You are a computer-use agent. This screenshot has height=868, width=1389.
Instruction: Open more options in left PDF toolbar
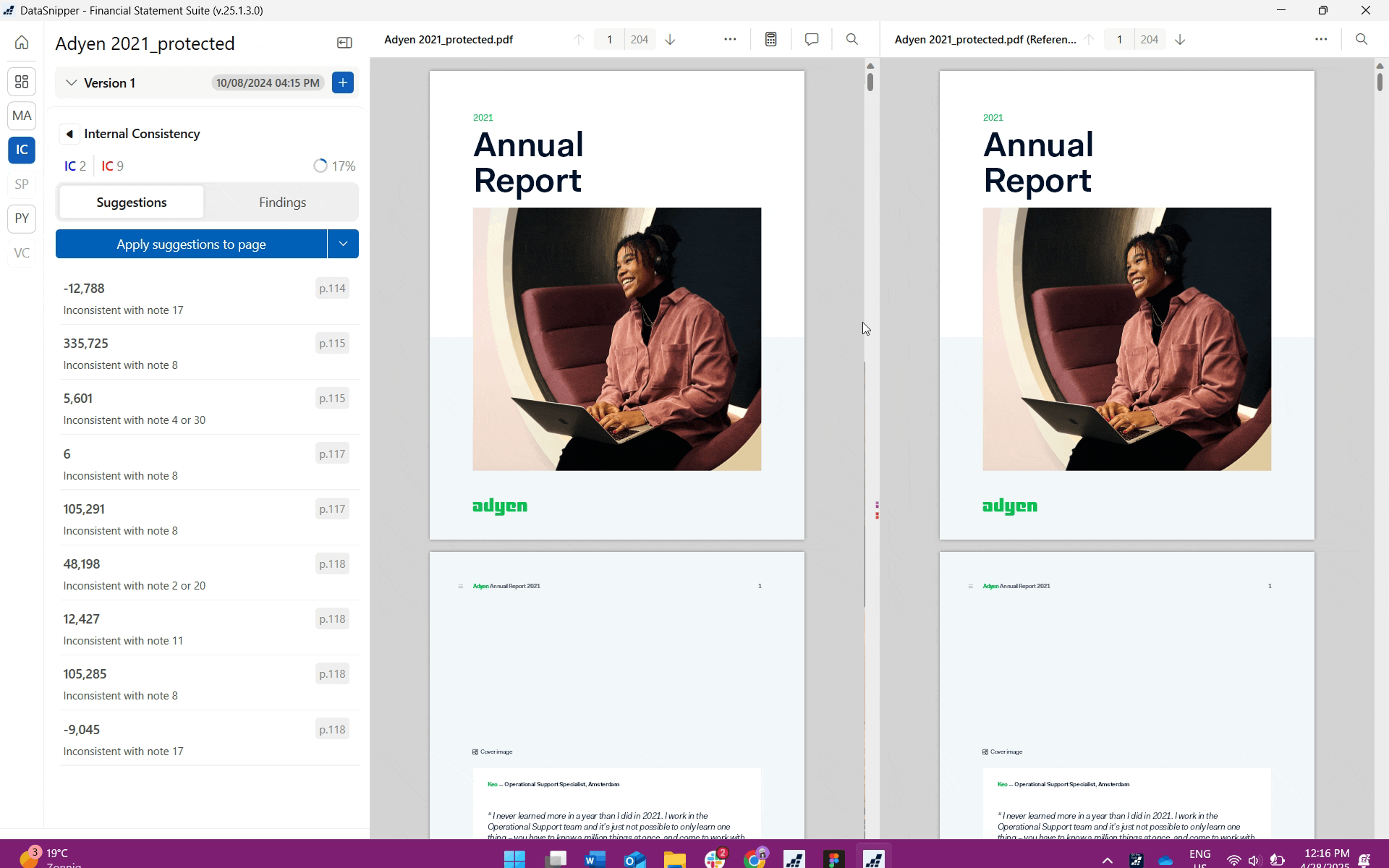(730, 40)
